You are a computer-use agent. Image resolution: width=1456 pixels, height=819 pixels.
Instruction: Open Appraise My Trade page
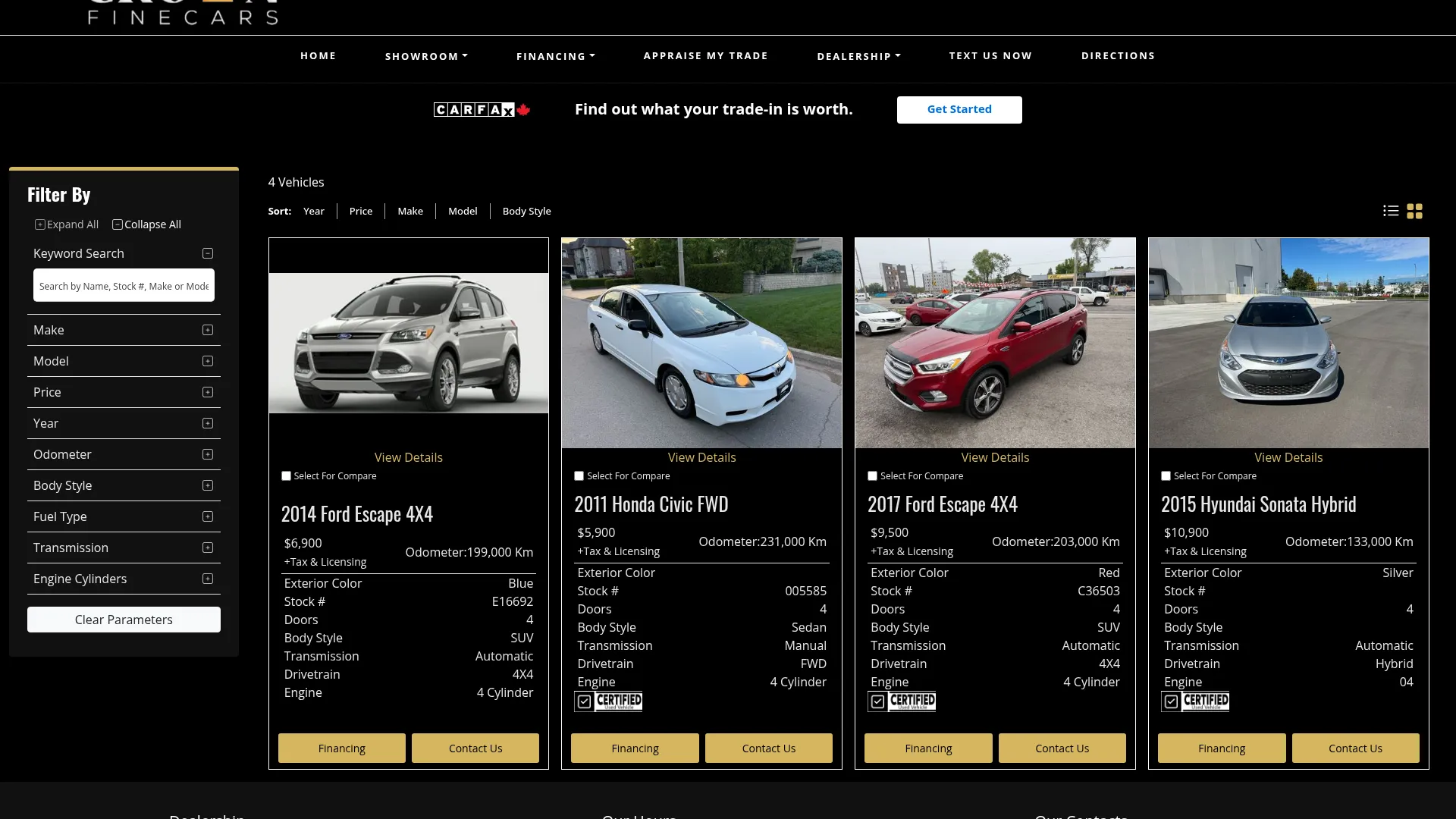click(706, 56)
